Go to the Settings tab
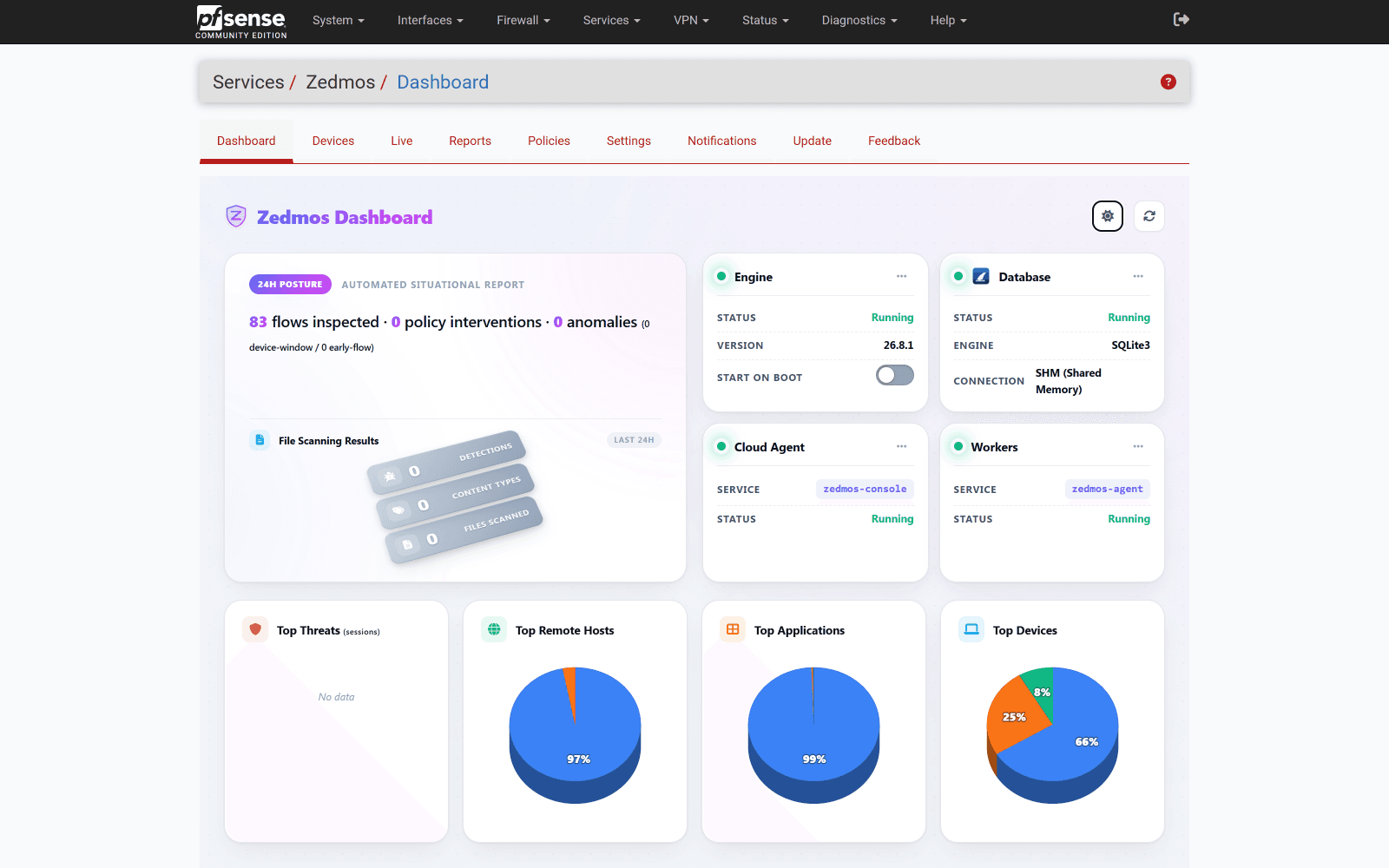The width and height of the screenshot is (1389, 868). click(629, 141)
